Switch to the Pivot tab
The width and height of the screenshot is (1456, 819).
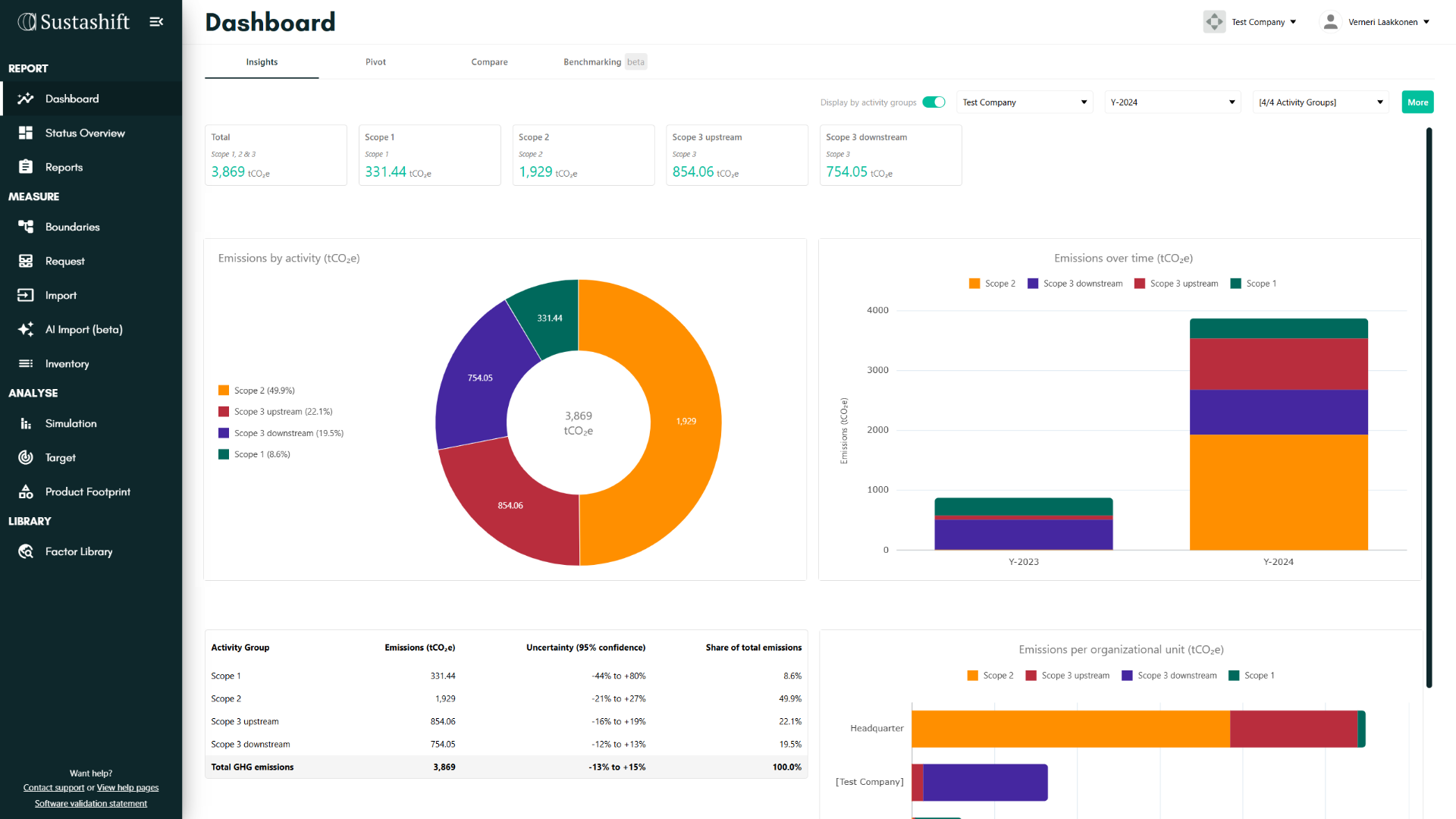coord(375,62)
